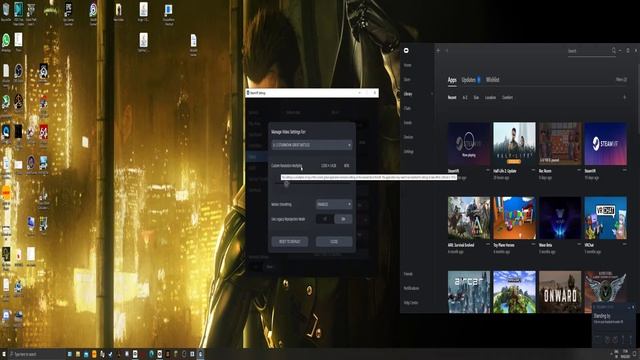Open options menu for Half-Life 2: Update

533,171
